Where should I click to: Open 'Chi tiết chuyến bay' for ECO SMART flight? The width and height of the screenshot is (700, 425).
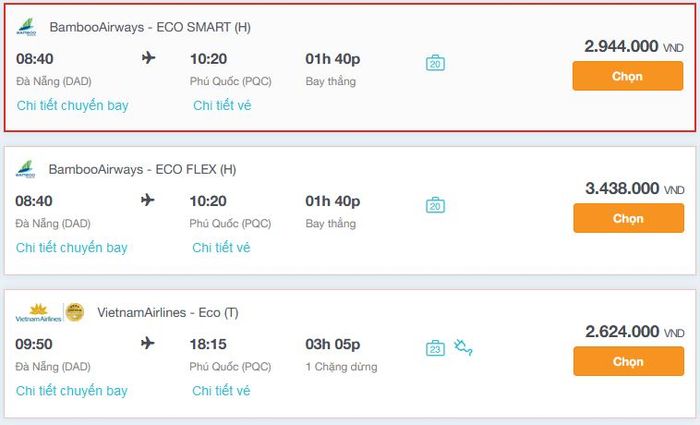point(72,105)
